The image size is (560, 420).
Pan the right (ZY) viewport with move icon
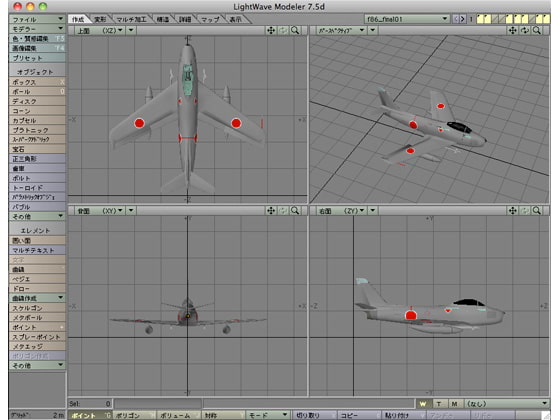pos(512,211)
